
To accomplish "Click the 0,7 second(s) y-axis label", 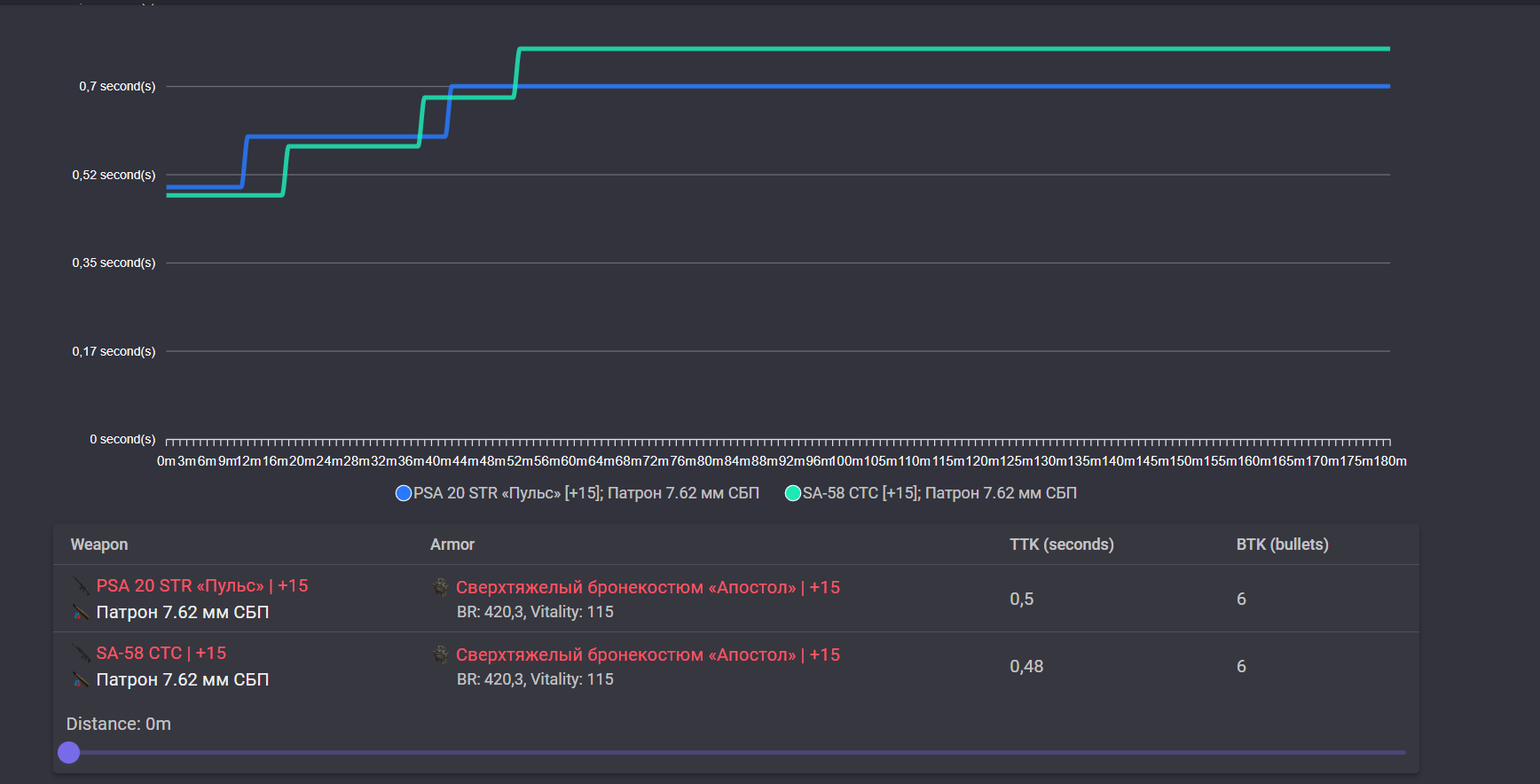I will [117, 86].
